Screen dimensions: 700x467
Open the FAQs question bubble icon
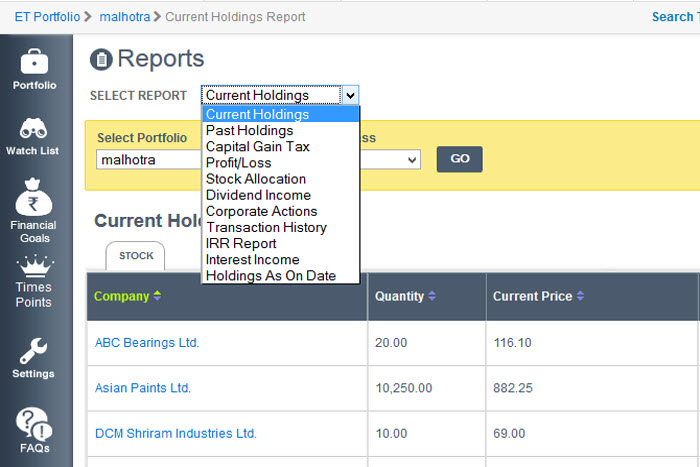coord(34,424)
